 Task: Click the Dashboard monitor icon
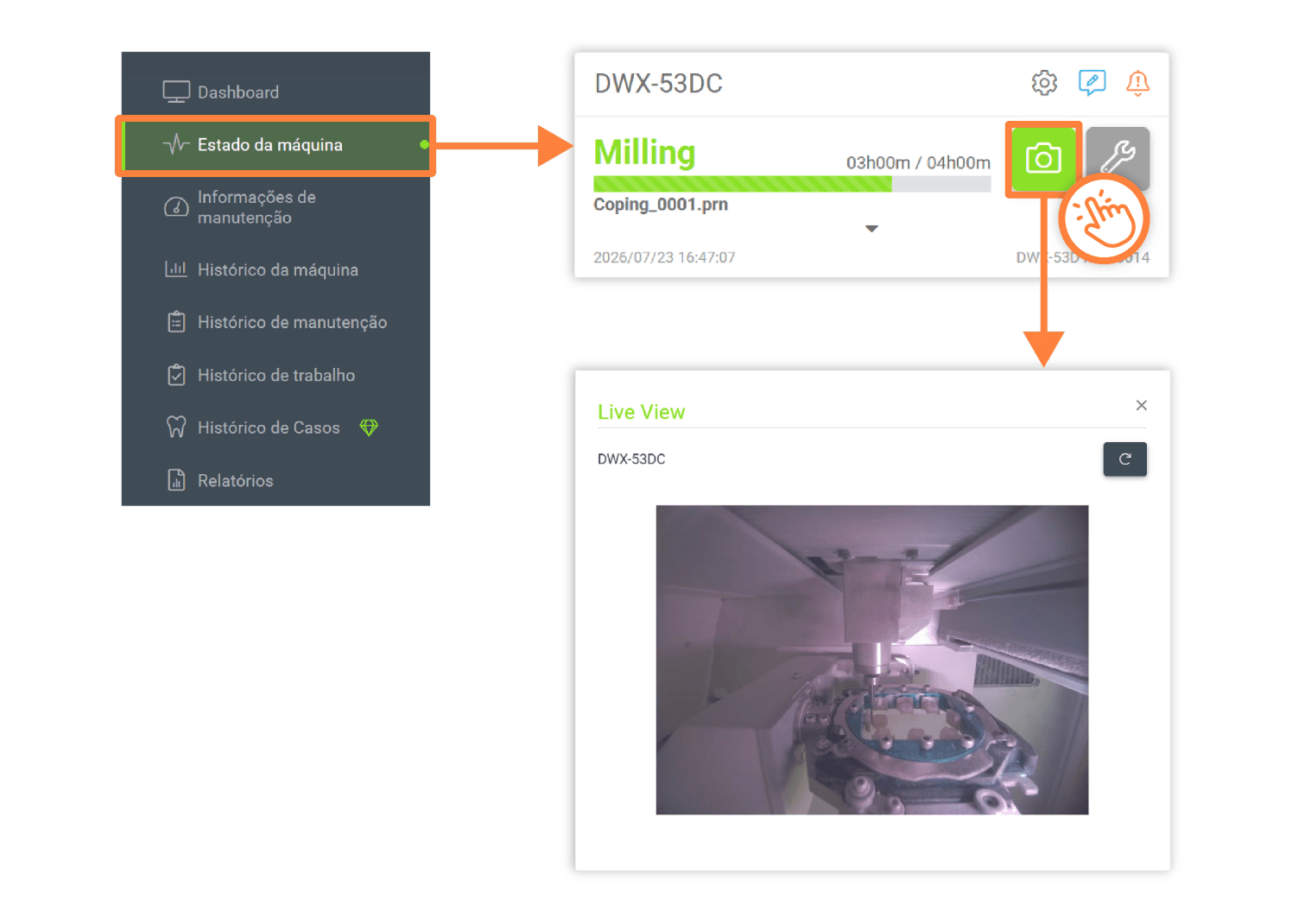pyautogui.click(x=176, y=92)
